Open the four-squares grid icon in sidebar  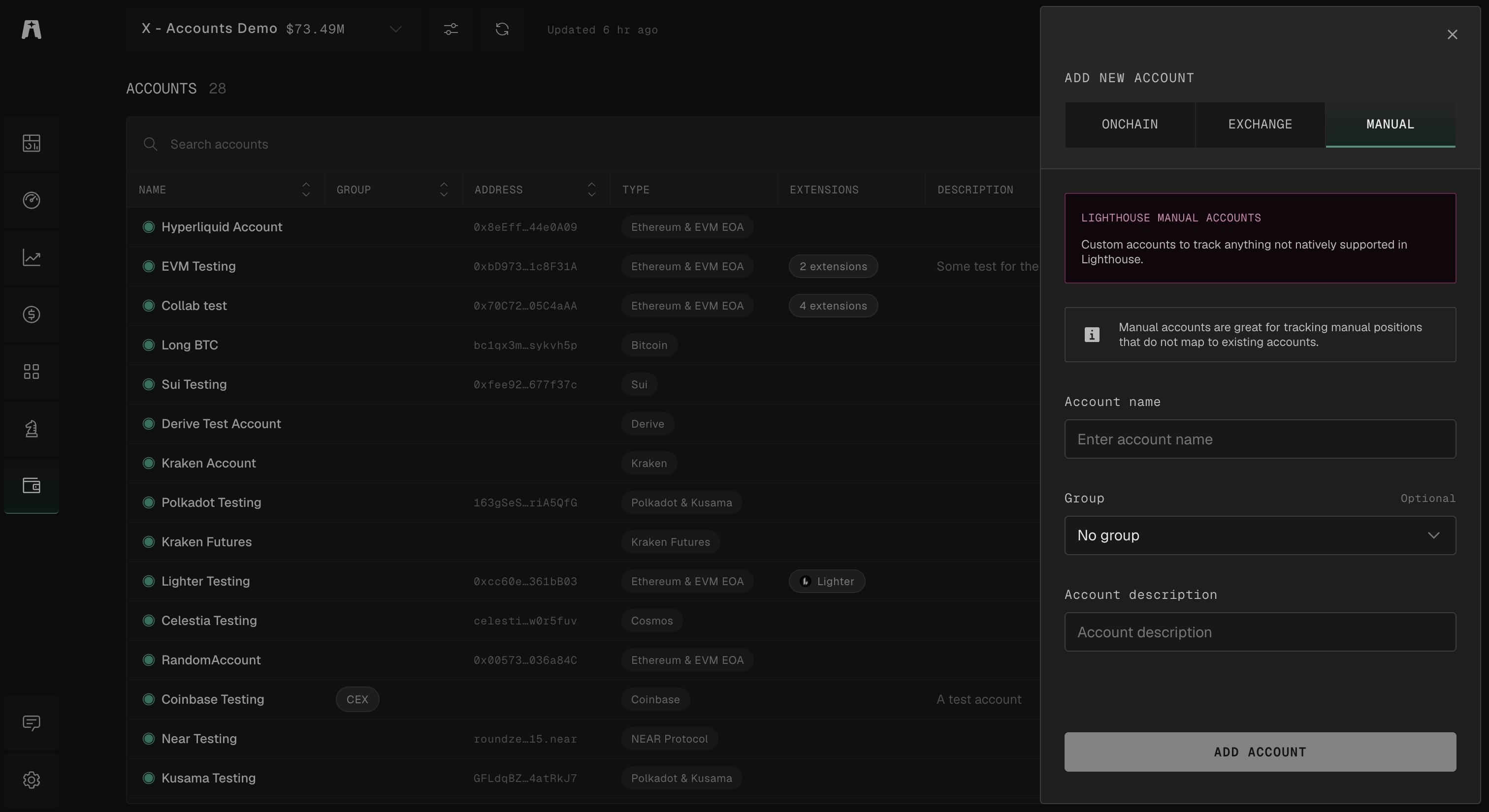pyautogui.click(x=31, y=372)
